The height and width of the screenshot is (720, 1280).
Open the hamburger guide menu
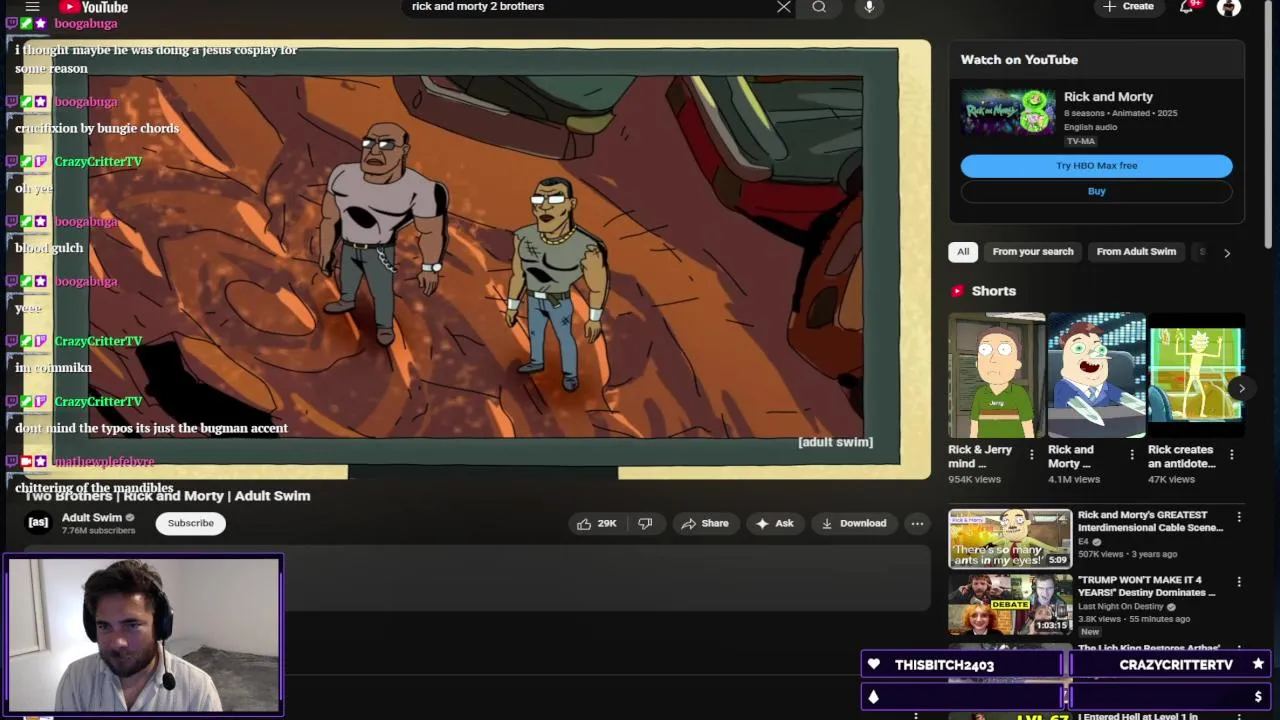click(32, 7)
